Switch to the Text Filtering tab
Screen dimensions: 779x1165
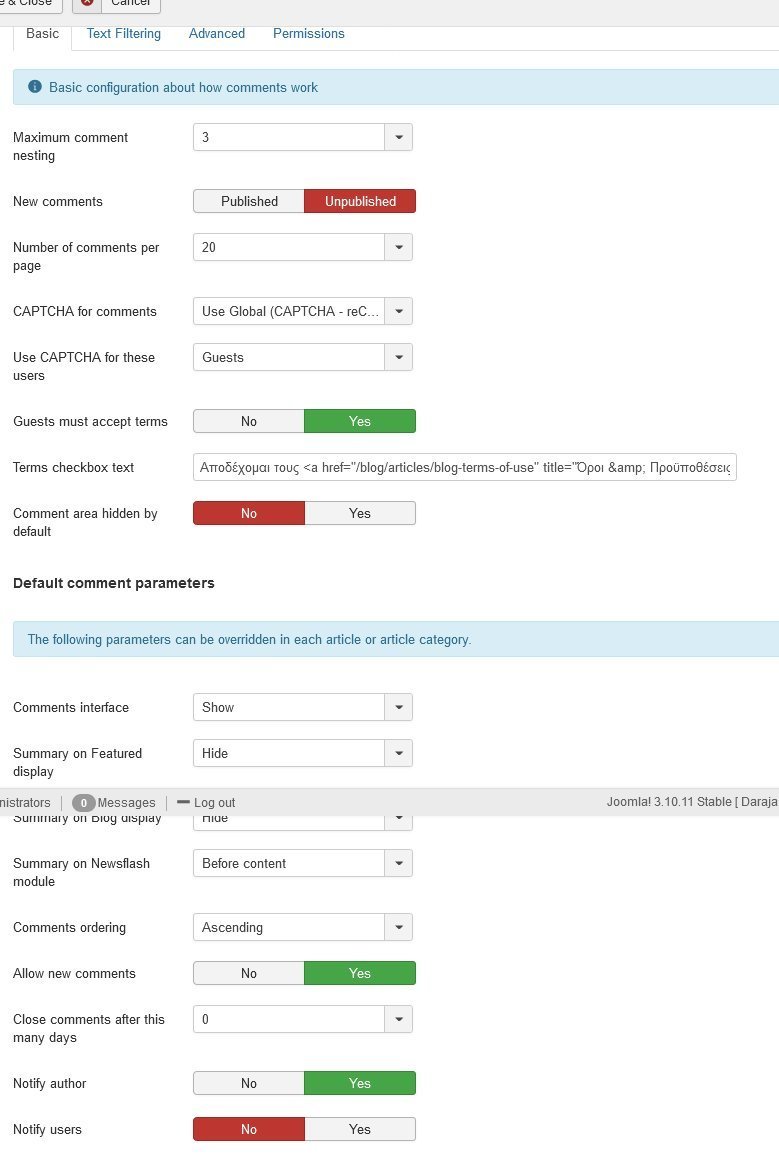(x=123, y=33)
